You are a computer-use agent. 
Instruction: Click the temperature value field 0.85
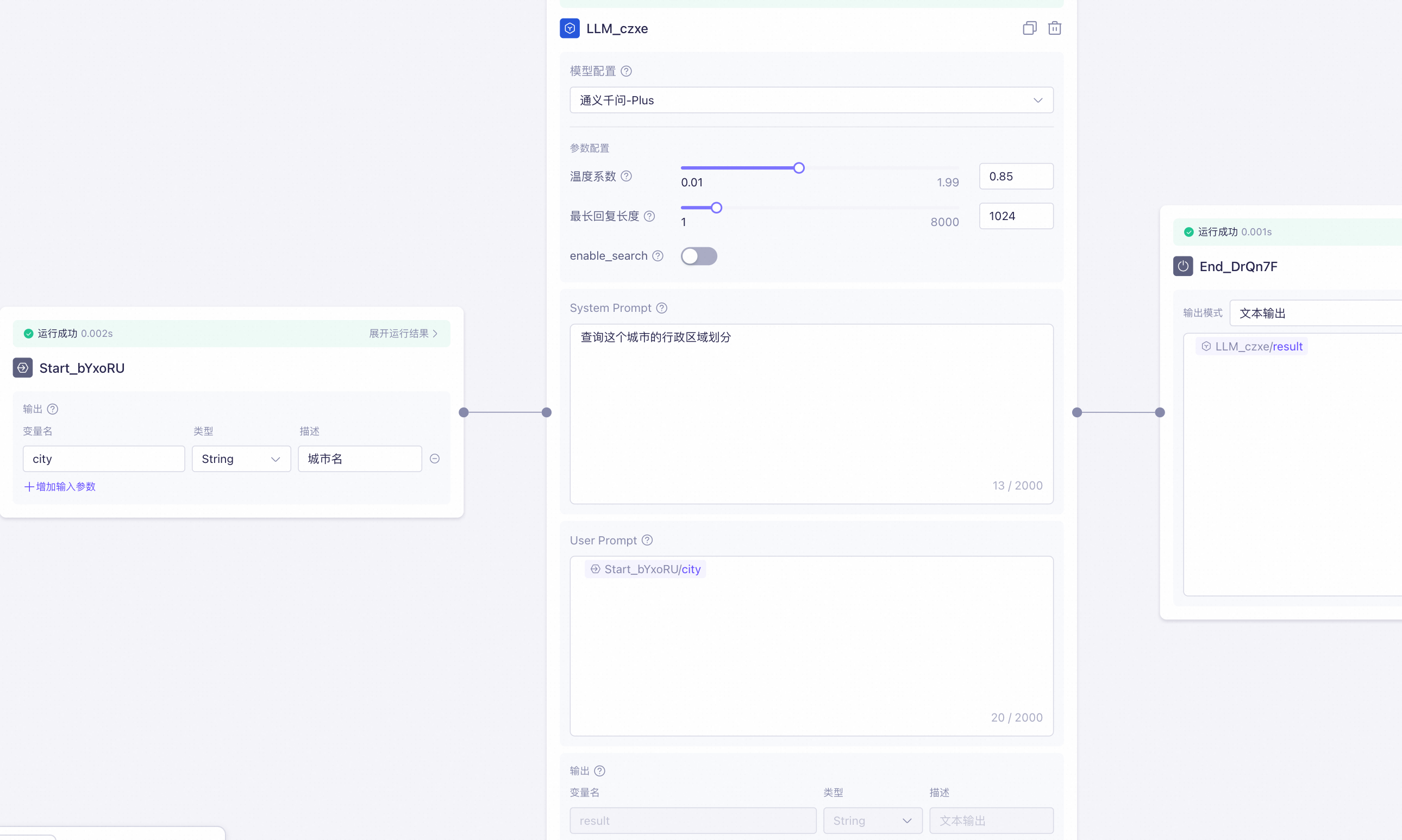pos(1016,176)
